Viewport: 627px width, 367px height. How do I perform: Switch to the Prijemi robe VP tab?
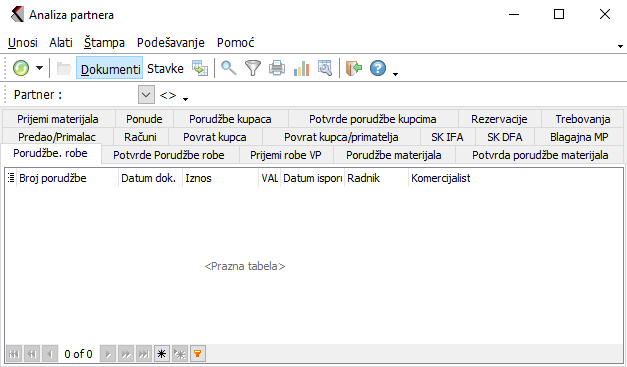pyautogui.click(x=286, y=155)
